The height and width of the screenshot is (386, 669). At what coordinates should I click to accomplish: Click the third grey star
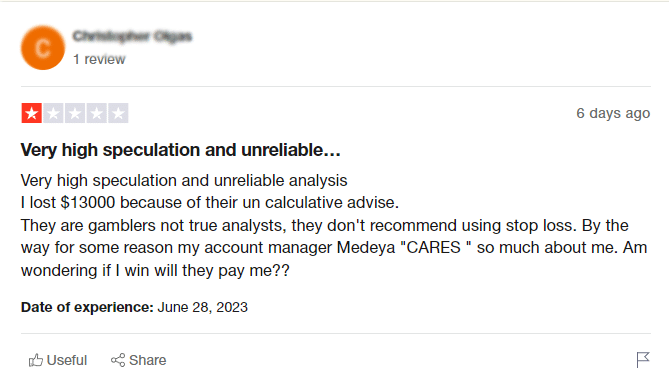[75, 113]
